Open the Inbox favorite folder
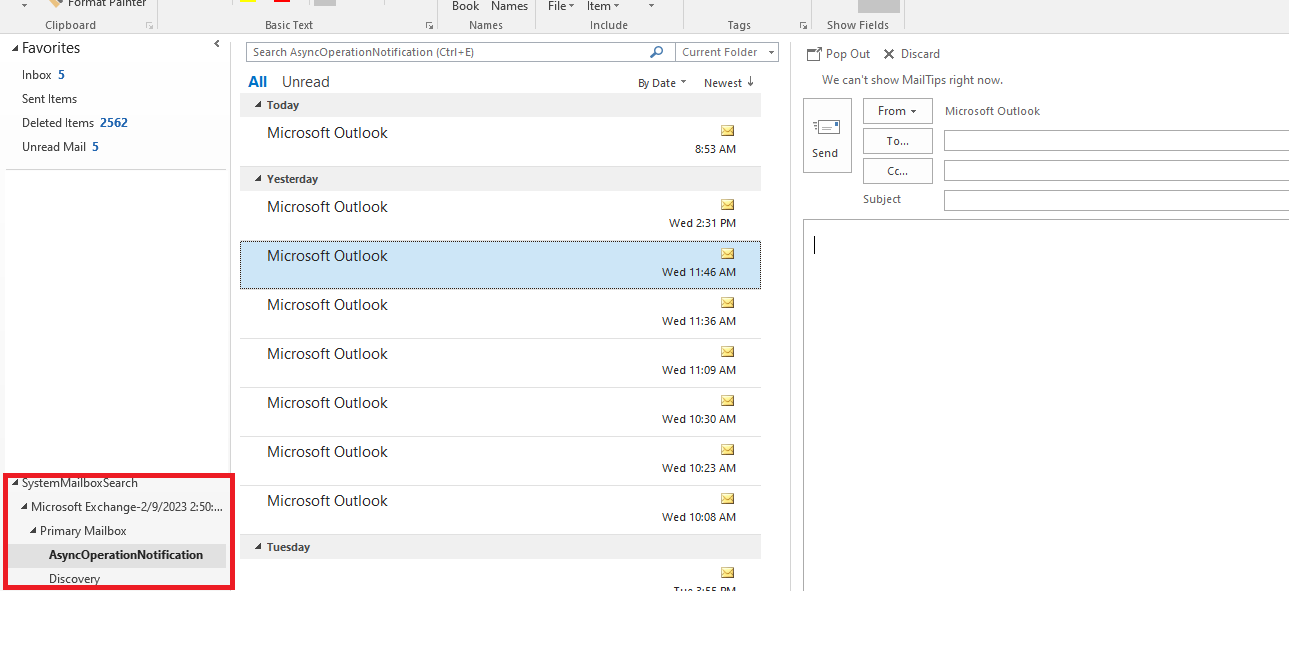The width and height of the screenshot is (1289, 648). tap(36, 75)
